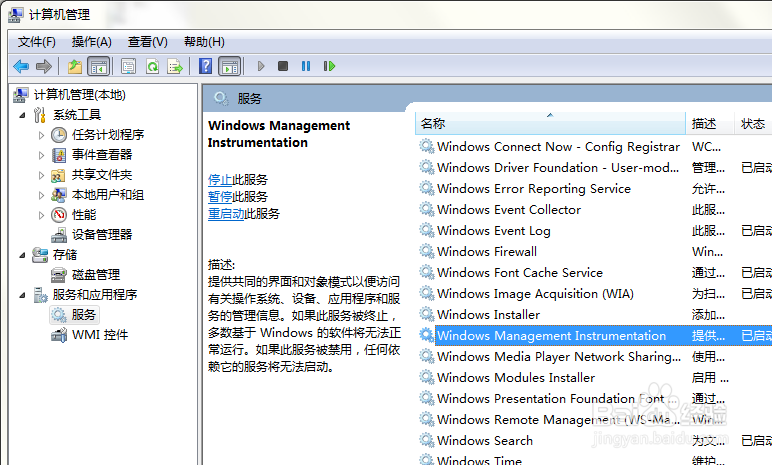The width and height of the screenshot is (772, 465).
Task: Open the 帮助(H) menu
Action: coord(204,42)
